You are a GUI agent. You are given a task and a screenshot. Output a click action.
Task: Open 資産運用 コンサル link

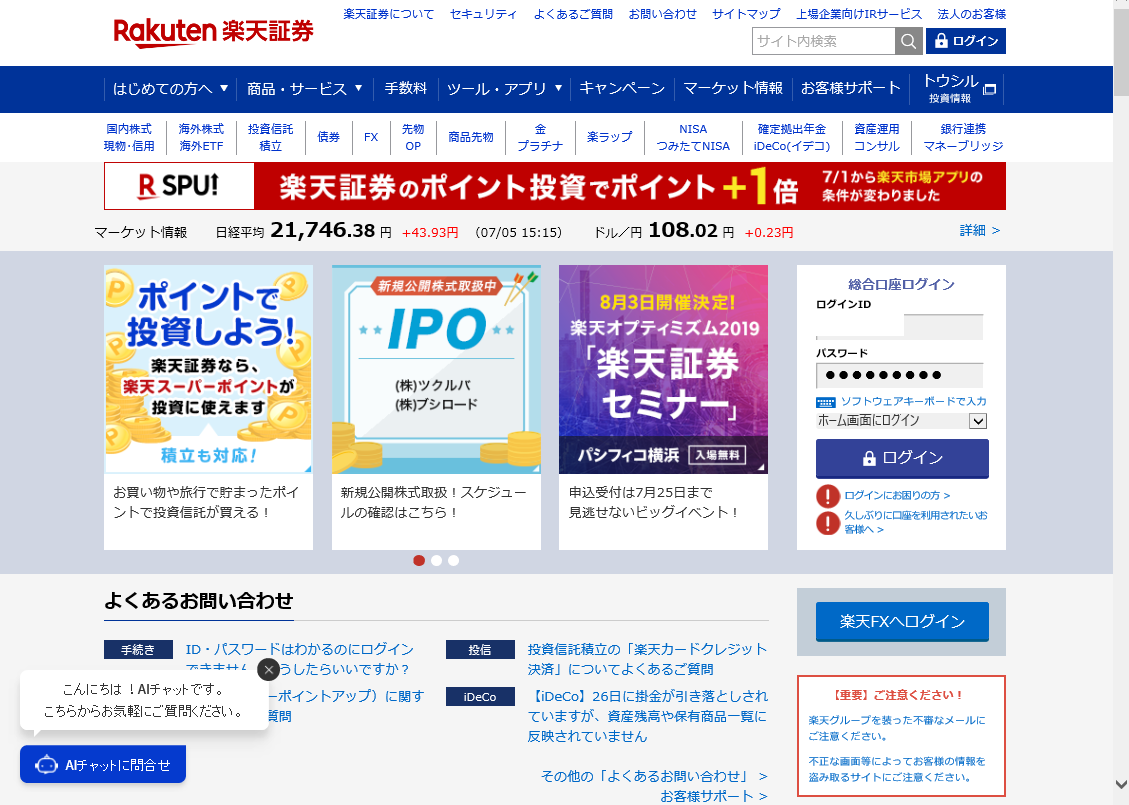(x=876, y=138)
